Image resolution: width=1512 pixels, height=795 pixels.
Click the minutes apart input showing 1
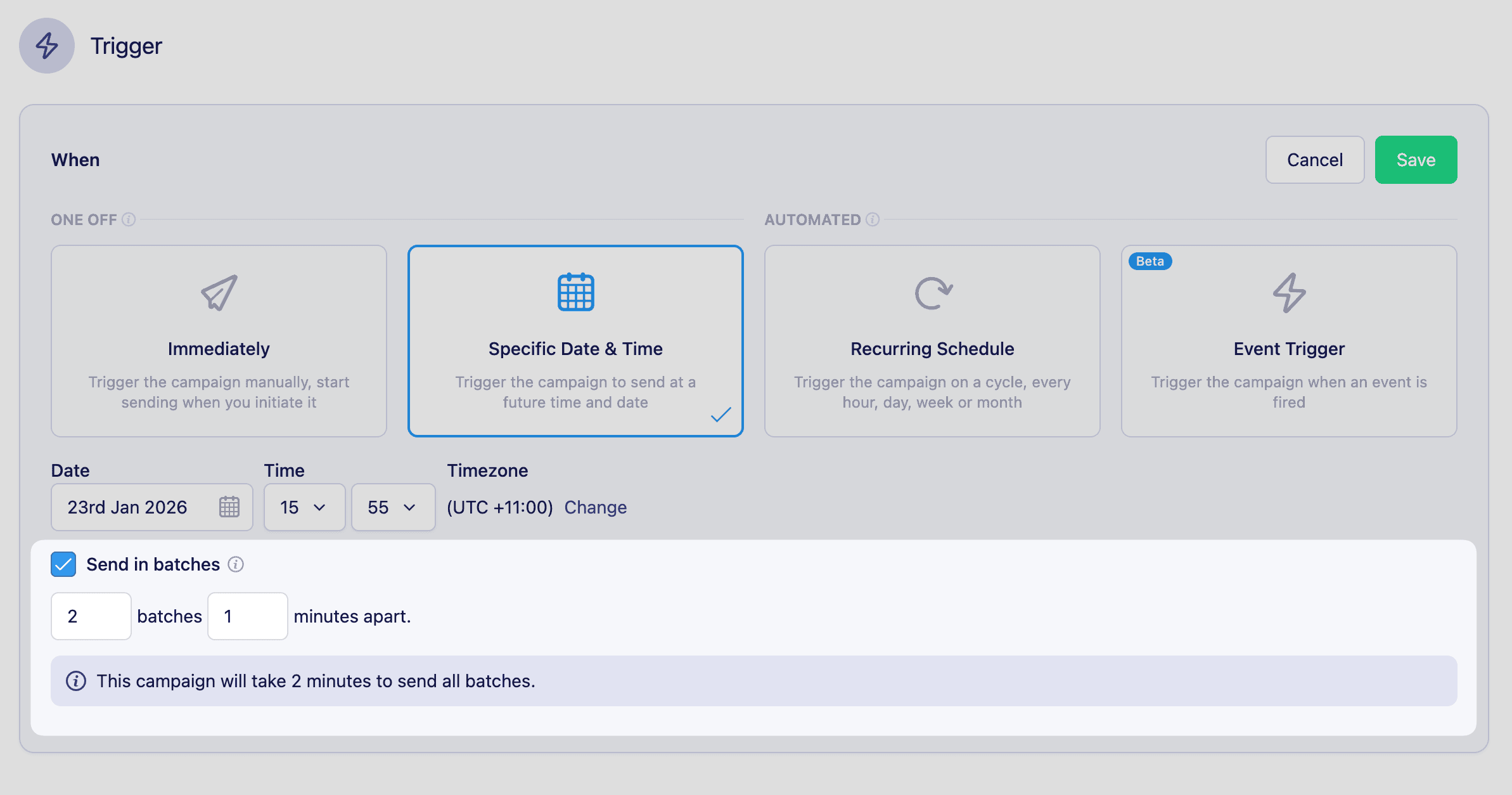247,616
